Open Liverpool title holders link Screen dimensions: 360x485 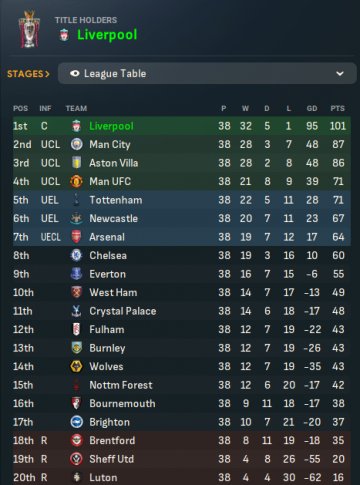[x=107, y=35]
